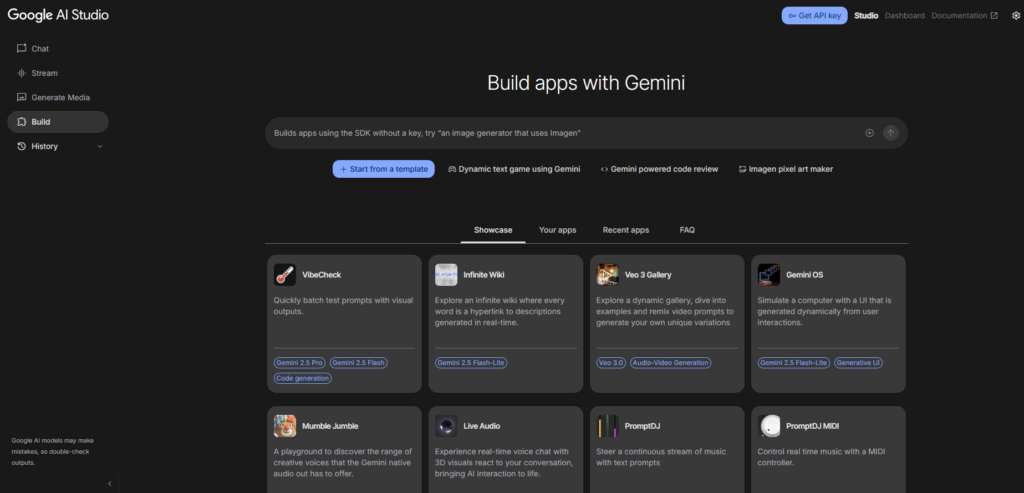
Task: Click the image icon beside Imagen pixel art maker
Action: 742,169
